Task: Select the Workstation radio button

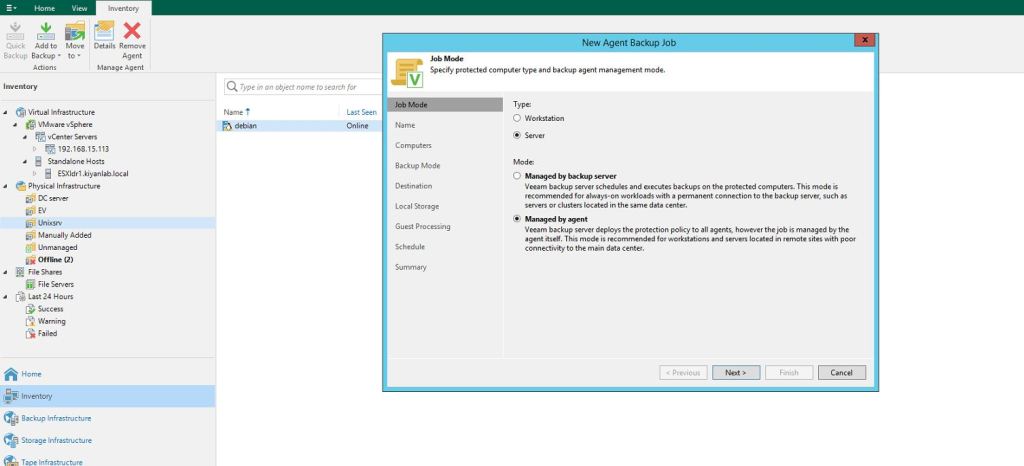Action: [x=516, y=118]
